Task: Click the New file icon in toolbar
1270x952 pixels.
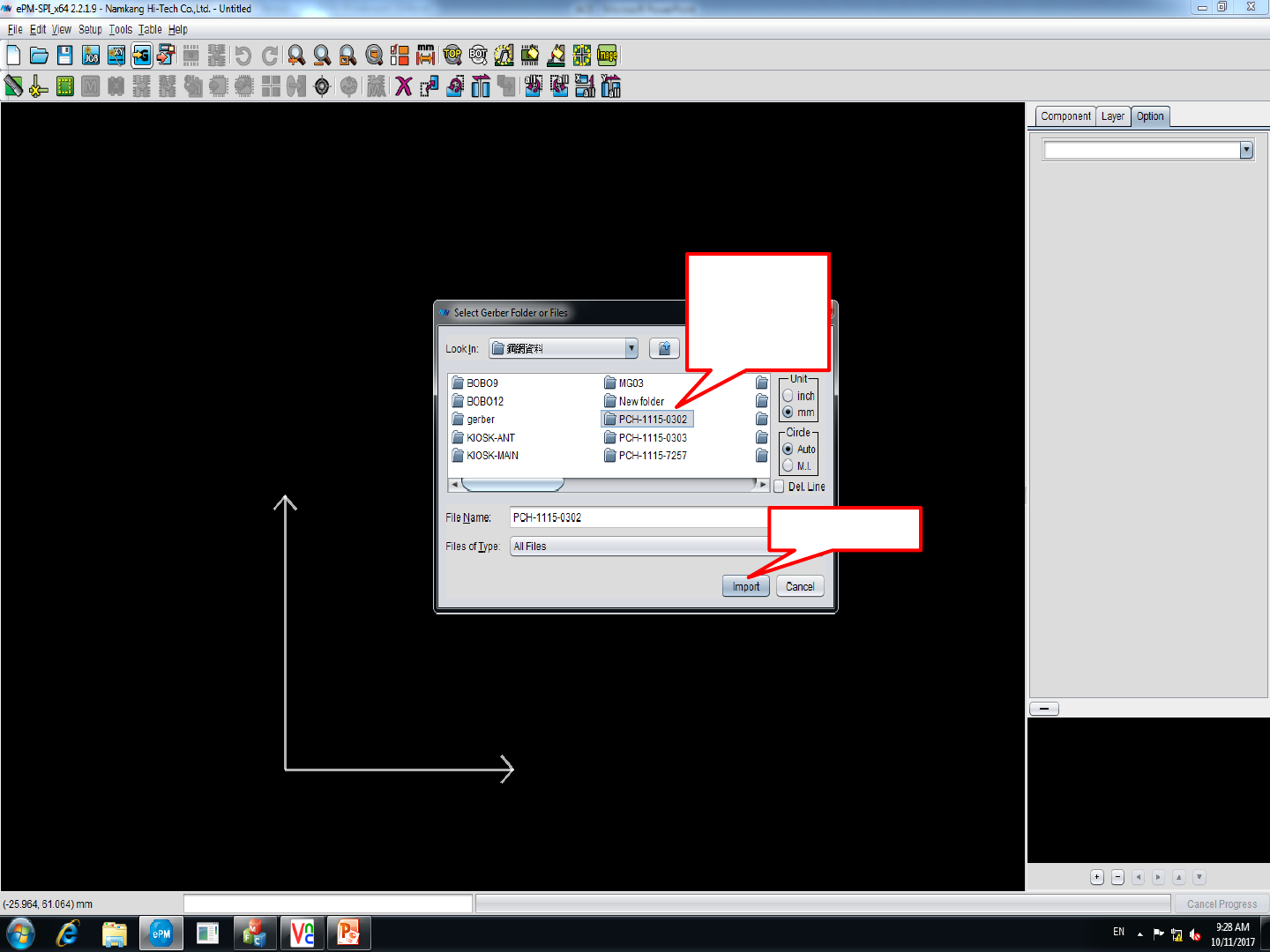Action: tap(13, 56)
